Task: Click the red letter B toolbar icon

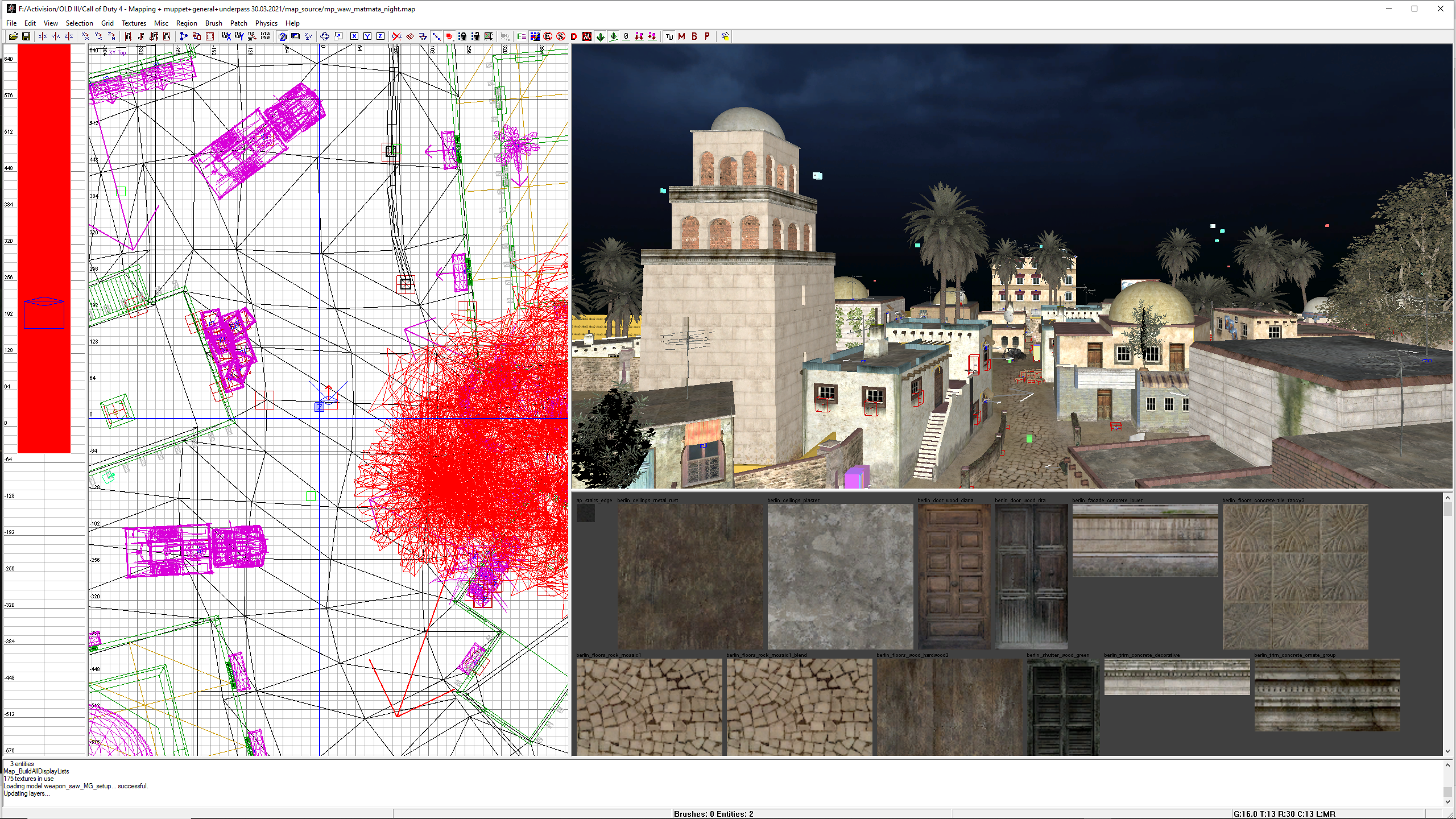Action: pyautogui.click(x=694, y=36)
